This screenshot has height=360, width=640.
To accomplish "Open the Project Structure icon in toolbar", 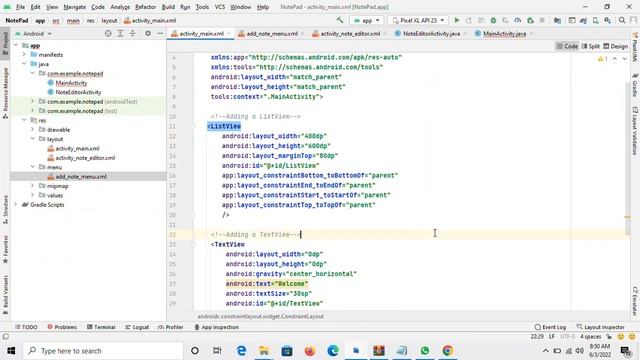I will [x=557, y=20].
